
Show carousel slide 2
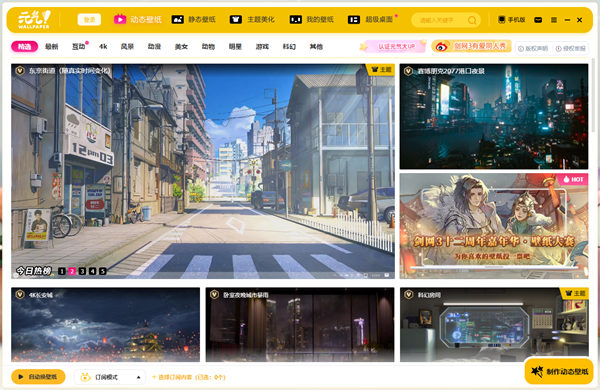(72, 271)
